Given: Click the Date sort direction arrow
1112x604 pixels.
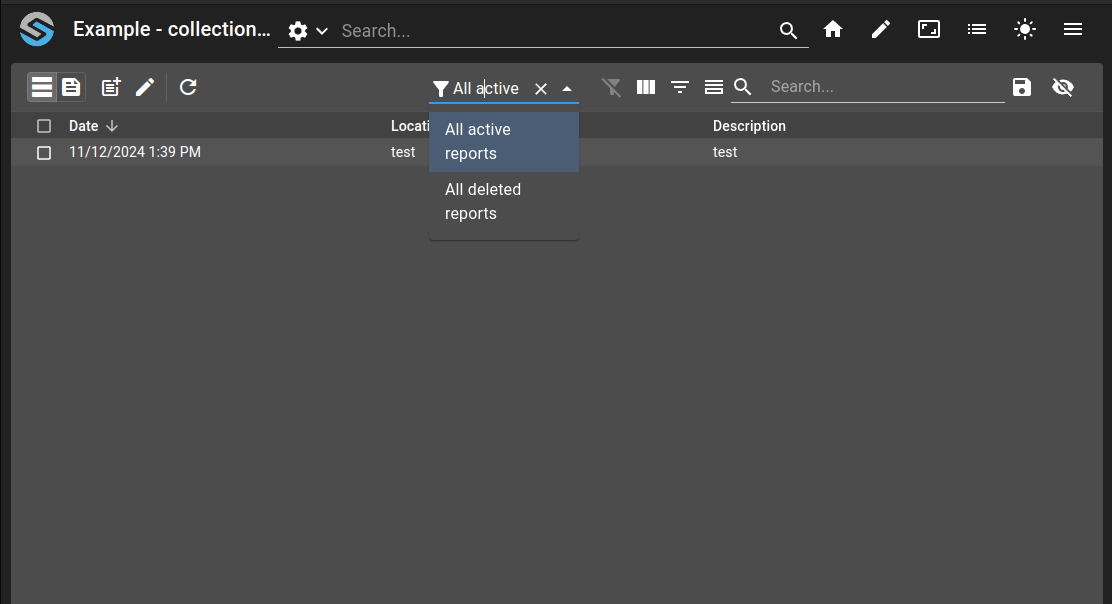Looking at the screenshot, I should [x=112, y=126].
